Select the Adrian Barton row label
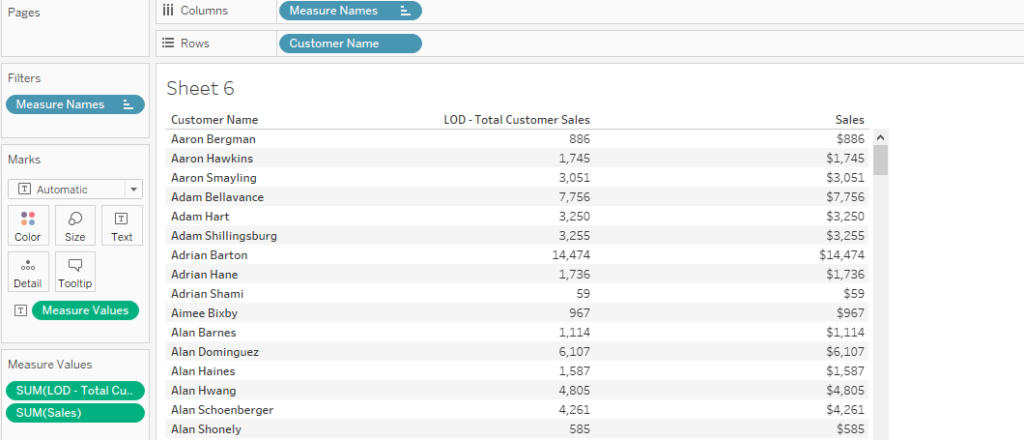This screenshot has width=1024, height=440. pos(209,255)
